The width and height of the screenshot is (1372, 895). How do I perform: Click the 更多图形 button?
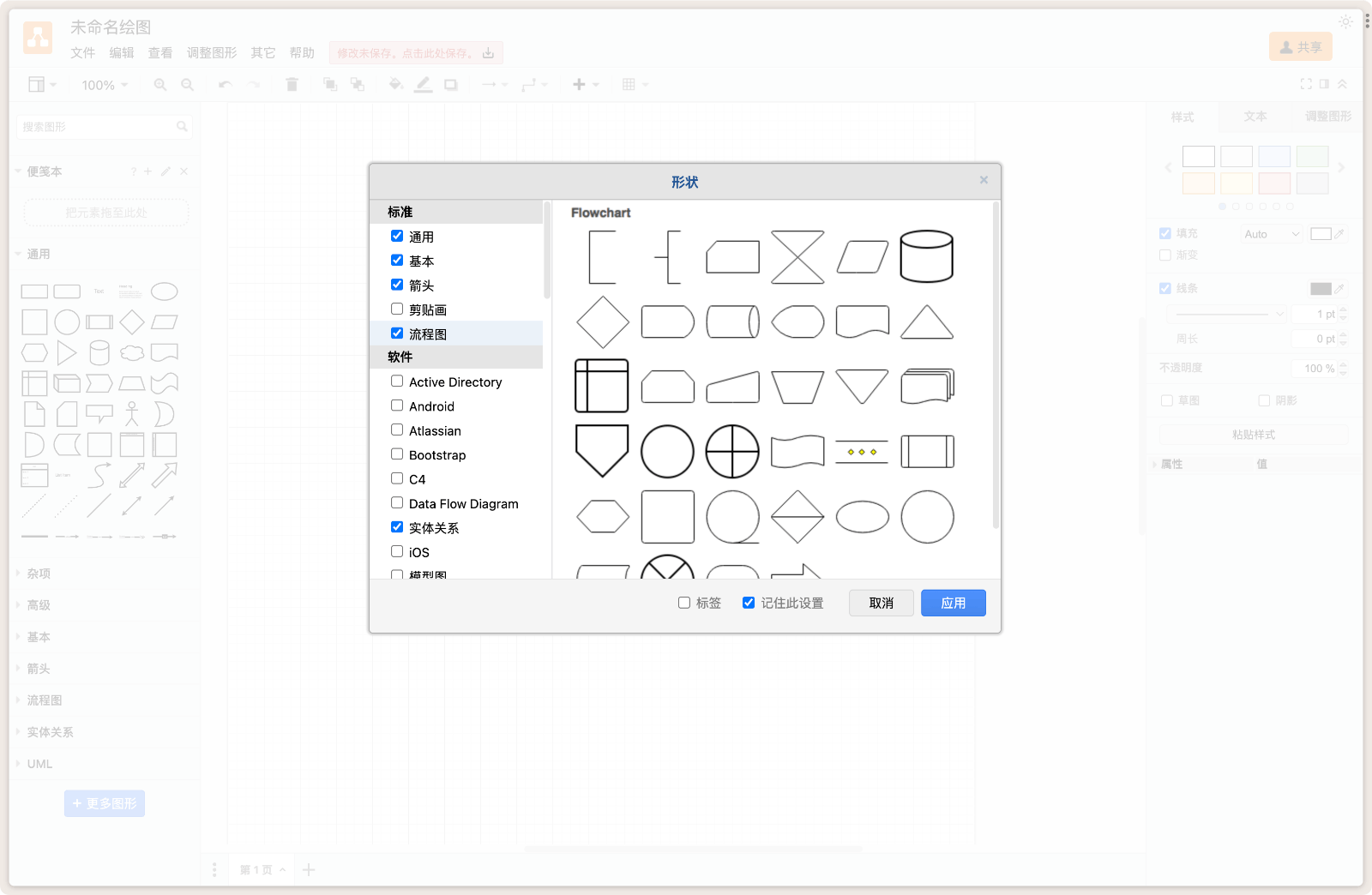[105, 803]
